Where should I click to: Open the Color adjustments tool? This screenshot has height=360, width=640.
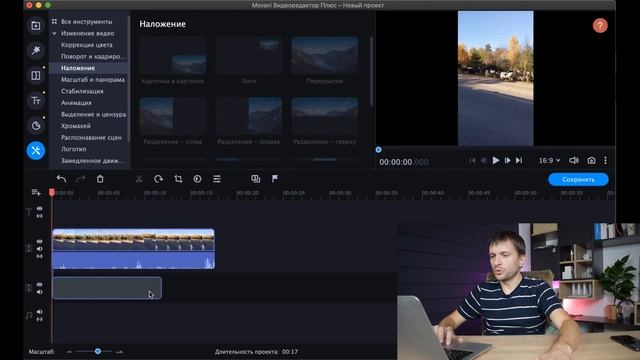click(197, 179)
